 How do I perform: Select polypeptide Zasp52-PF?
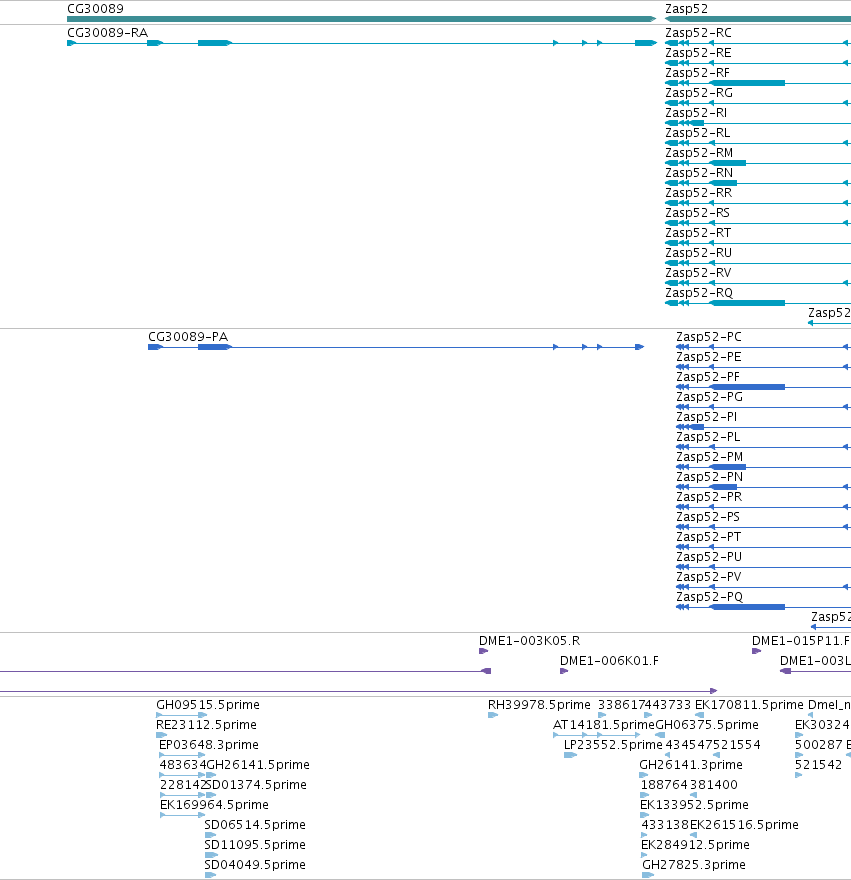[x=708, y=377]
